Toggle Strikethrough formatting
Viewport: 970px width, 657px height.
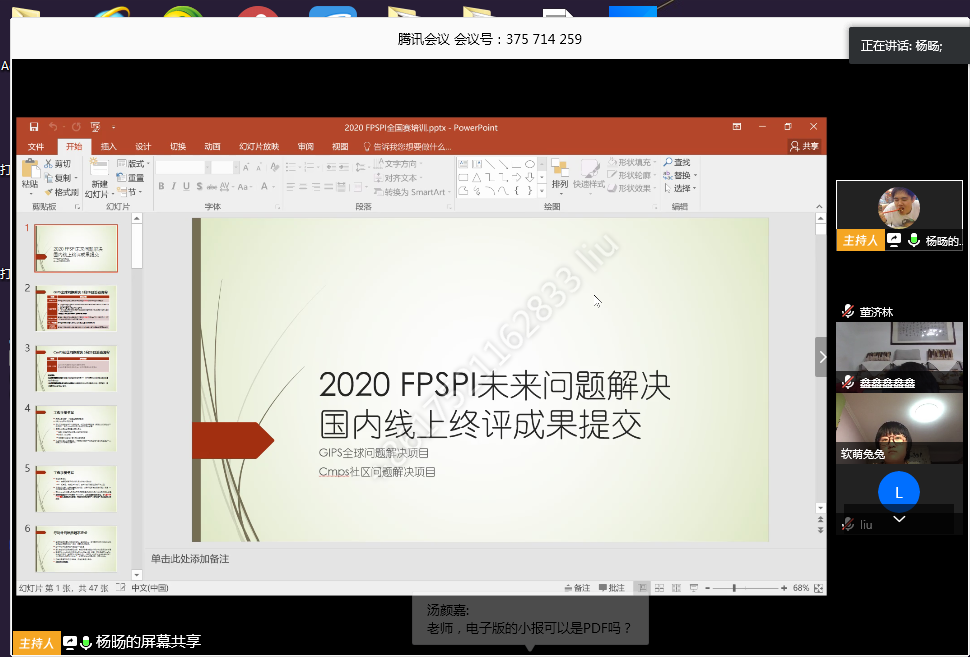point(212,186)
